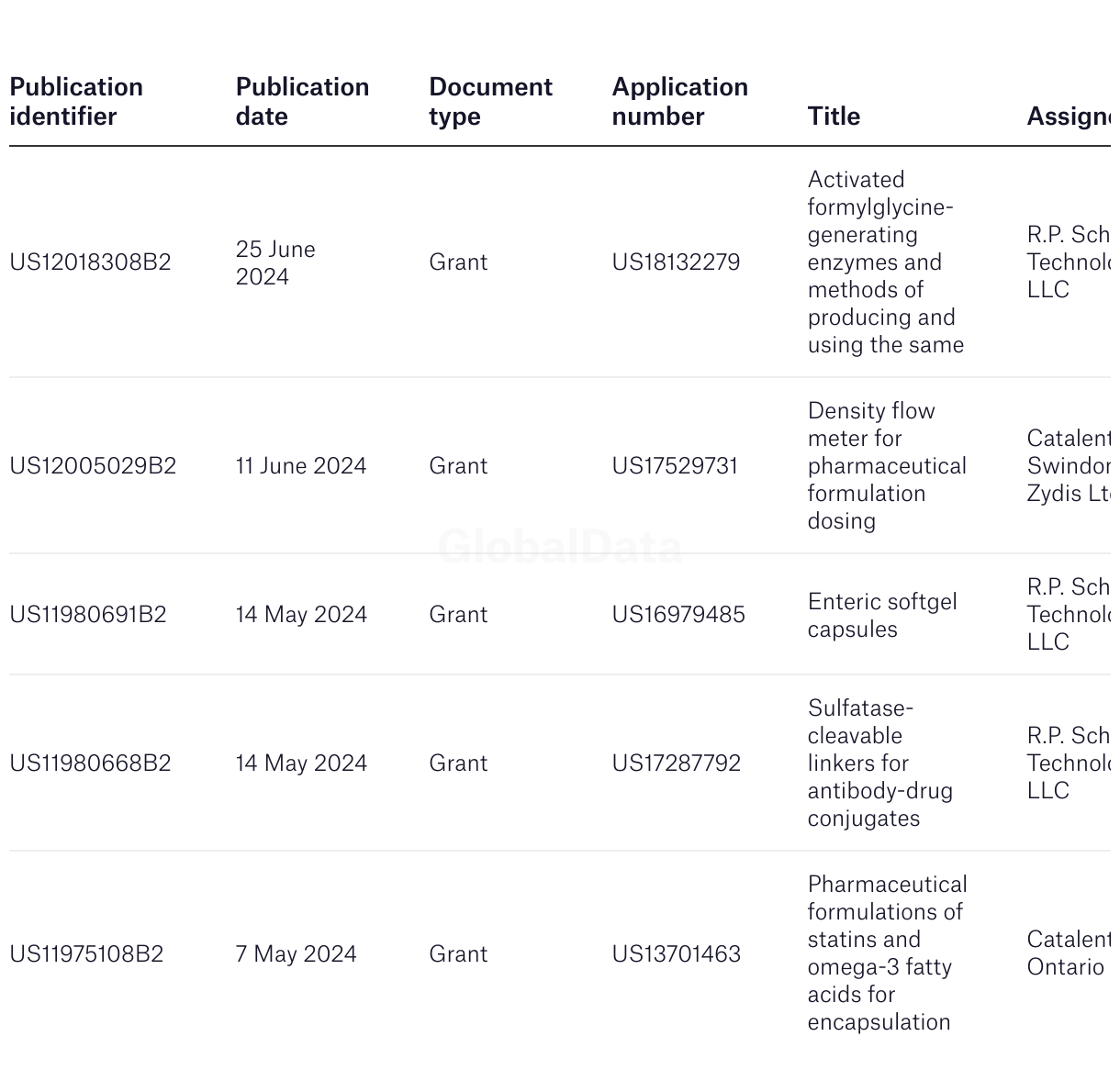1120x1092 pixels.
Task: Click application number US13701463
Action: [676, 954]
